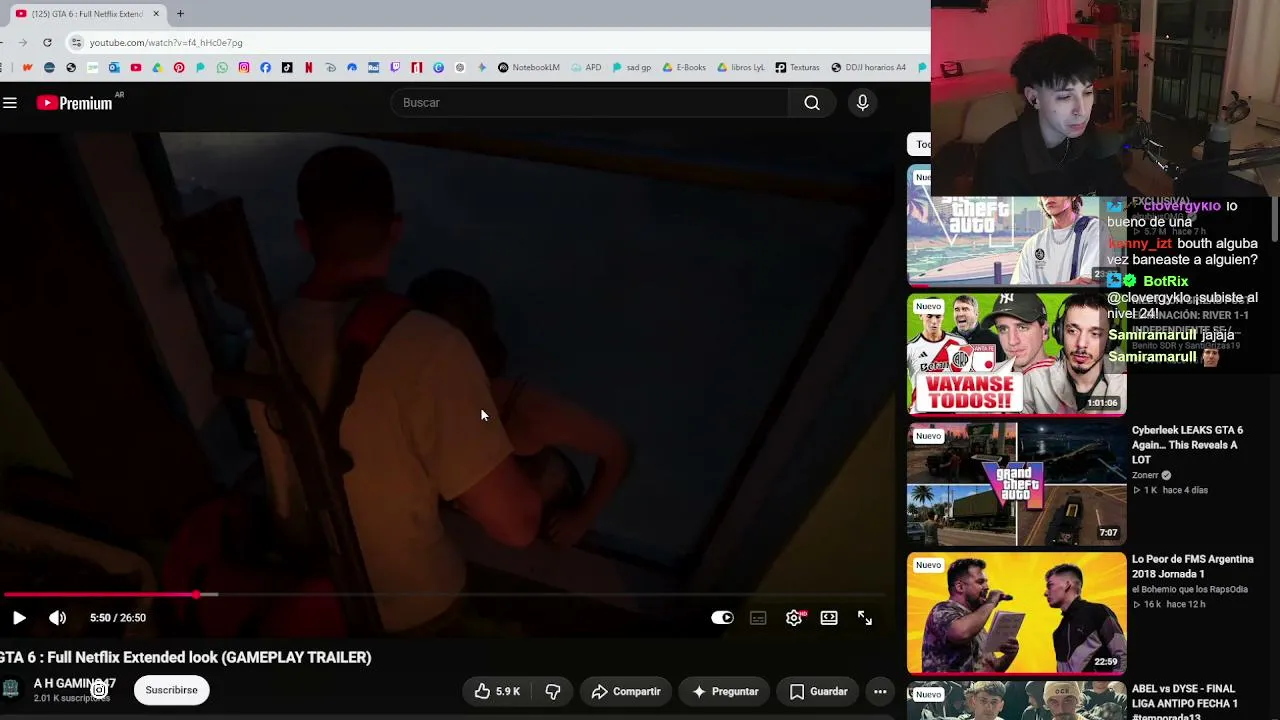The height and width of the screenshot is (720, 1280).
Task: Open the A H GAMING channel avatar
Action: pos(11,689)
